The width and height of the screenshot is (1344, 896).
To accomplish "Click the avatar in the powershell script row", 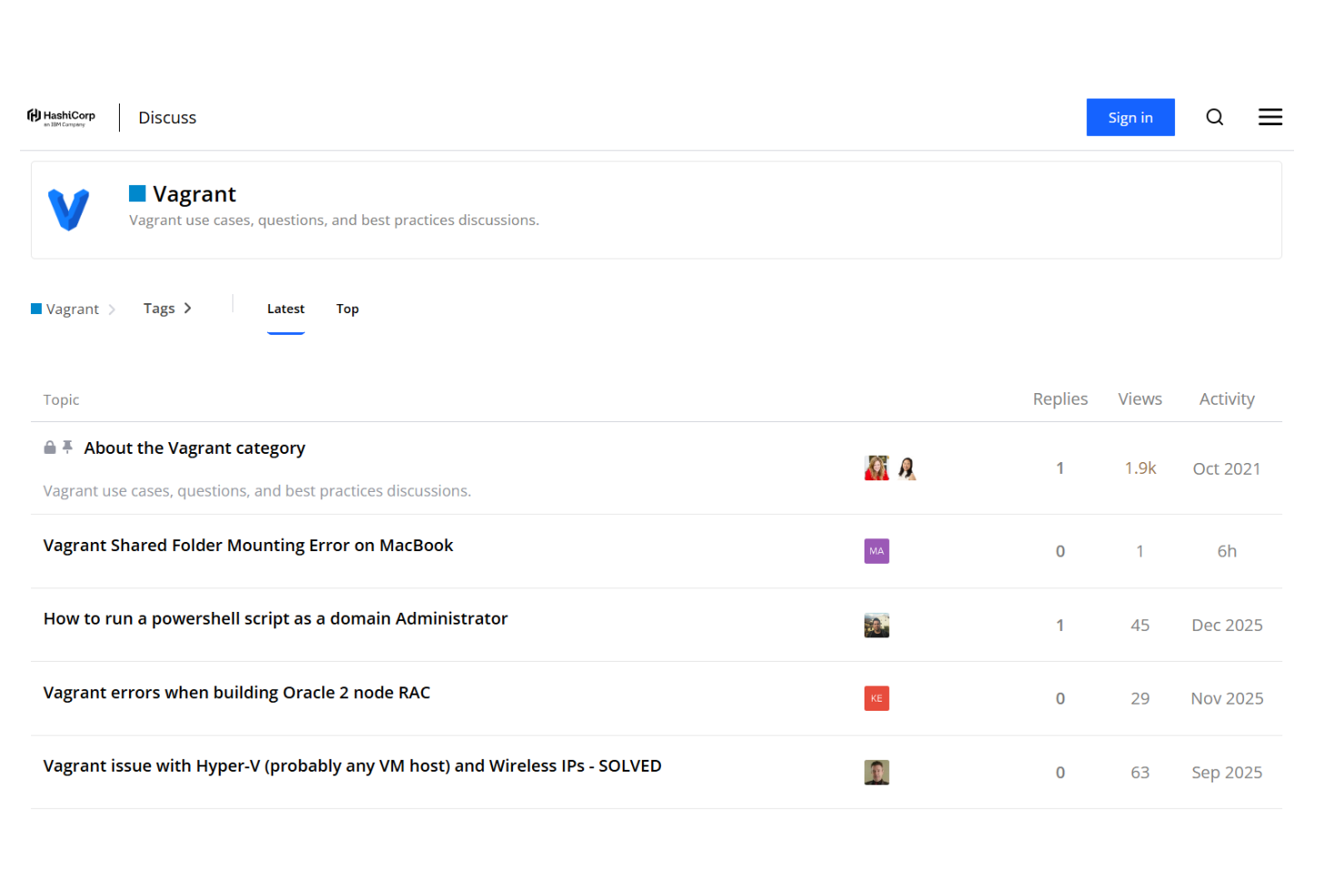I will tap(876, 625).
